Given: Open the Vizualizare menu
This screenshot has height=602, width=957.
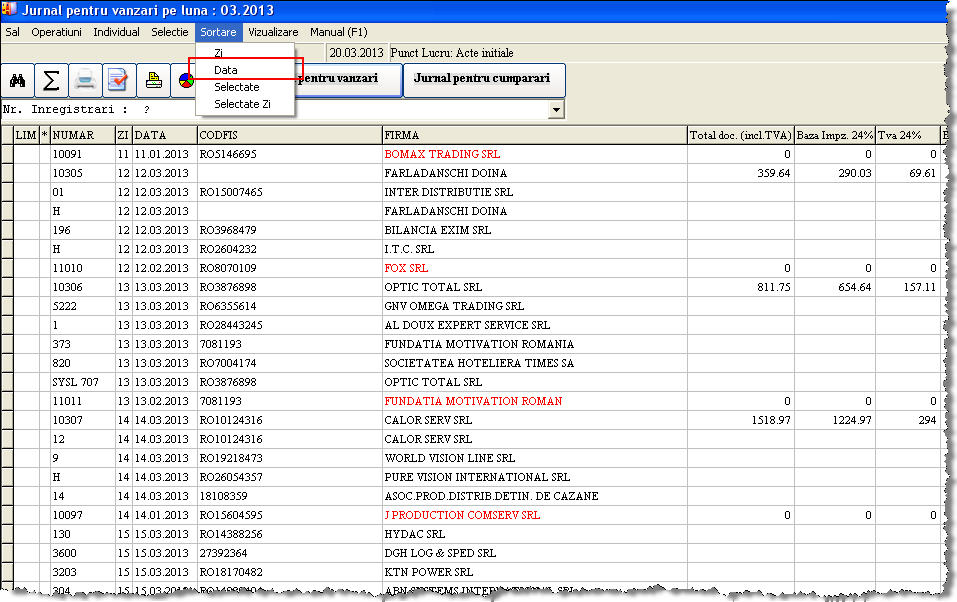Looking at the screenshot, I should pos(273,32).
